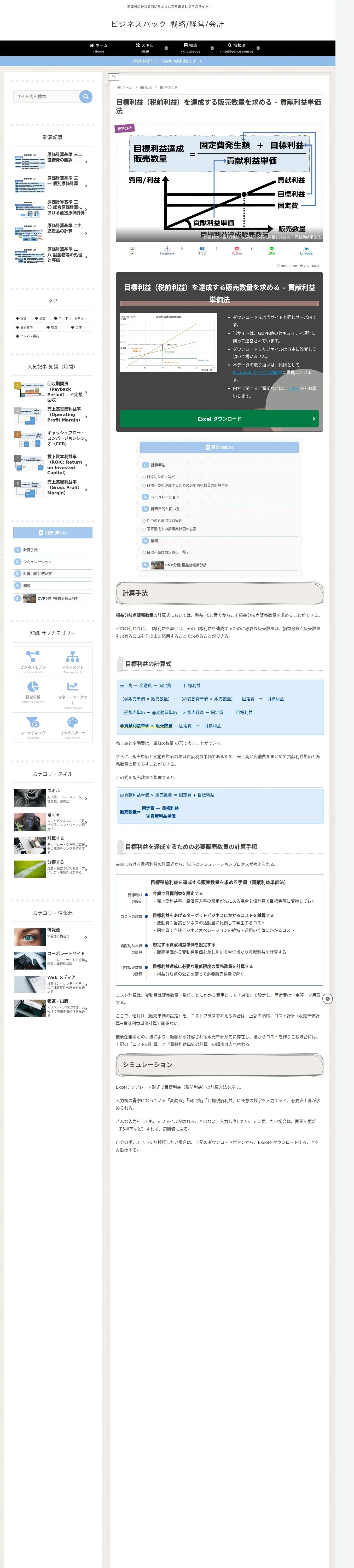The image size is (354, 1568).
Task: Share the article on X
Action: [x=132, y=250]
